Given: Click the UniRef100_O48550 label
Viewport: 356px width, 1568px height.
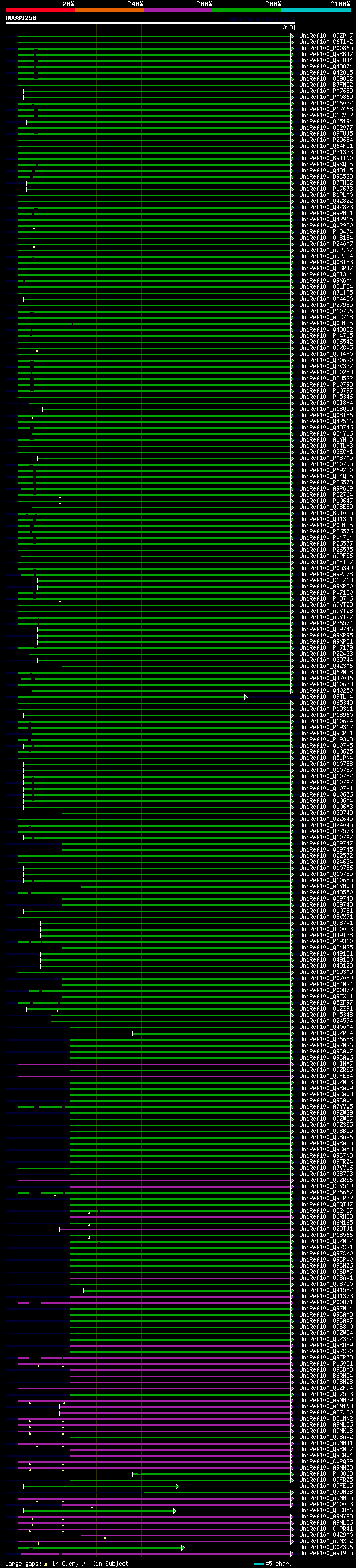Looking at the screenshot, I should coord(325,893).
